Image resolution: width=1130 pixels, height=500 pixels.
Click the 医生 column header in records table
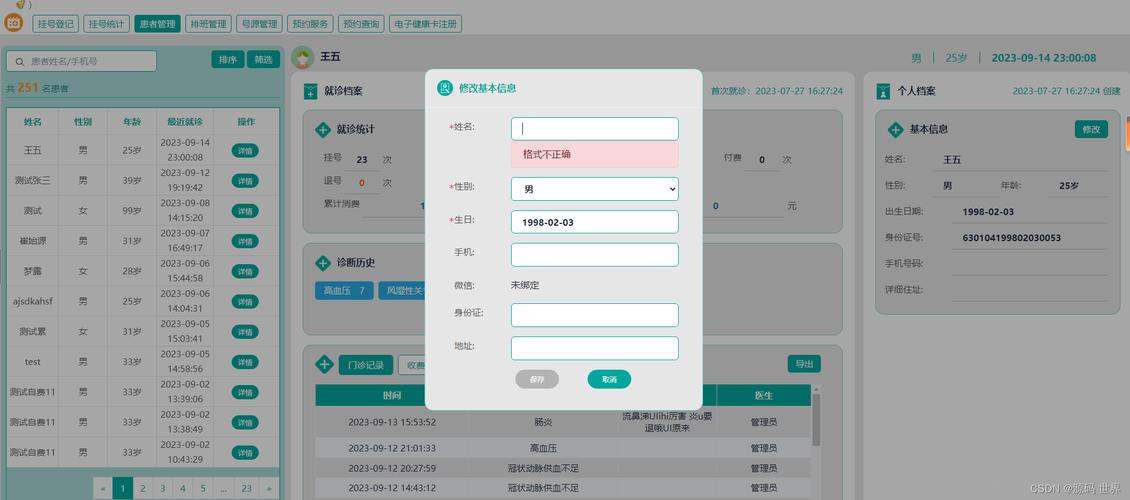pos(764,396)
